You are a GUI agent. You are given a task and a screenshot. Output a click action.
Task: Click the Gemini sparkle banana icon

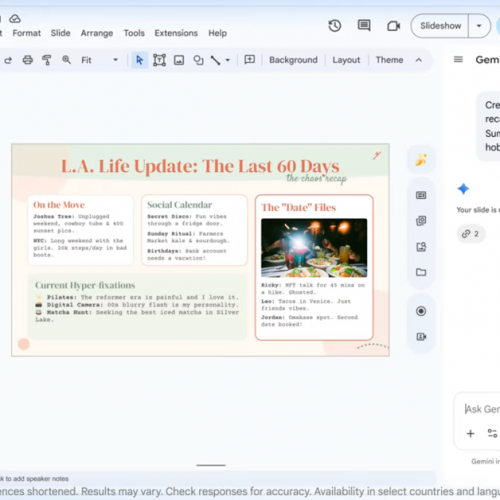pyautogui.click(x=421, y=159)
